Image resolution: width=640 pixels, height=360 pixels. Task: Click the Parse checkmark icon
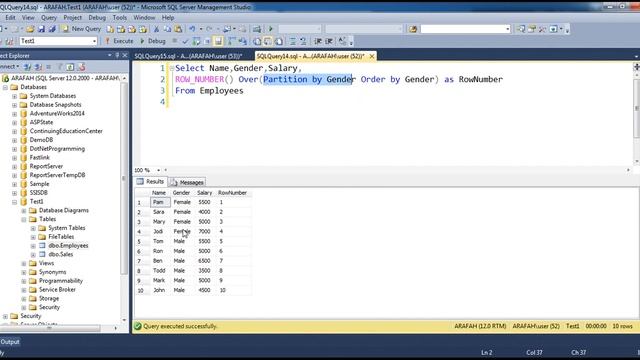(x=185, y=41)
